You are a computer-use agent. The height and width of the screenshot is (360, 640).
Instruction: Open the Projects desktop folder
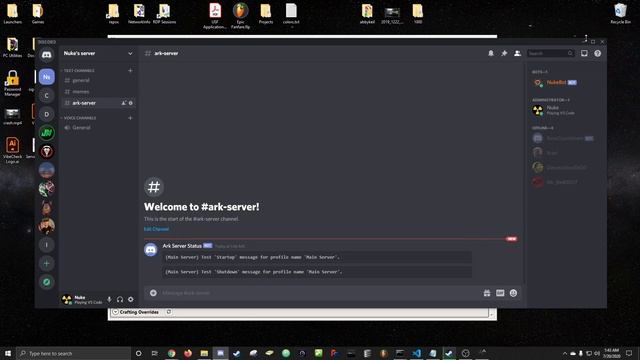(x=266, y=14)
